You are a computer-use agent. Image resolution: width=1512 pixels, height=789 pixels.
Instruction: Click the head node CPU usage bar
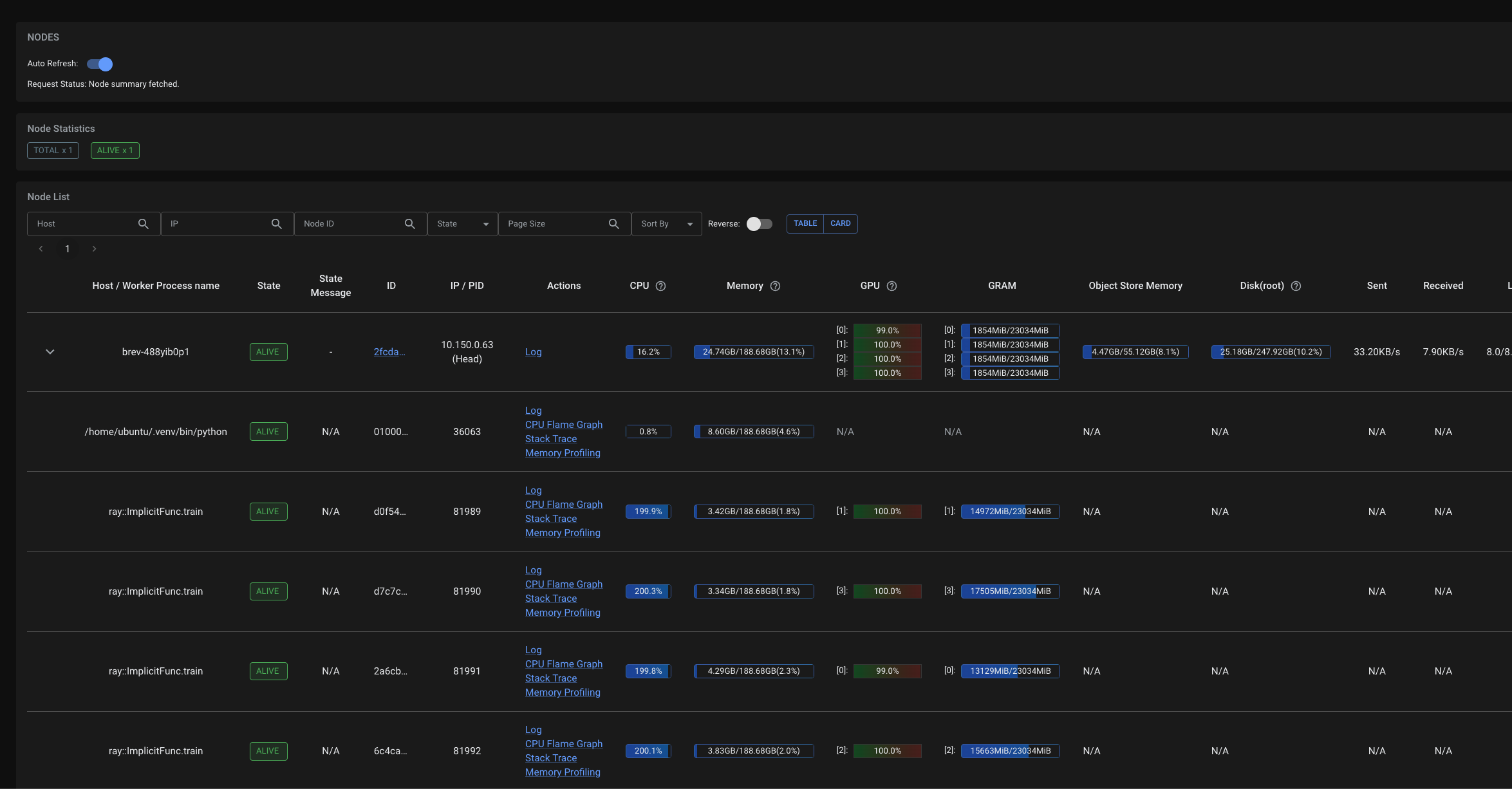pyautogui.click(x=648, y=352)
